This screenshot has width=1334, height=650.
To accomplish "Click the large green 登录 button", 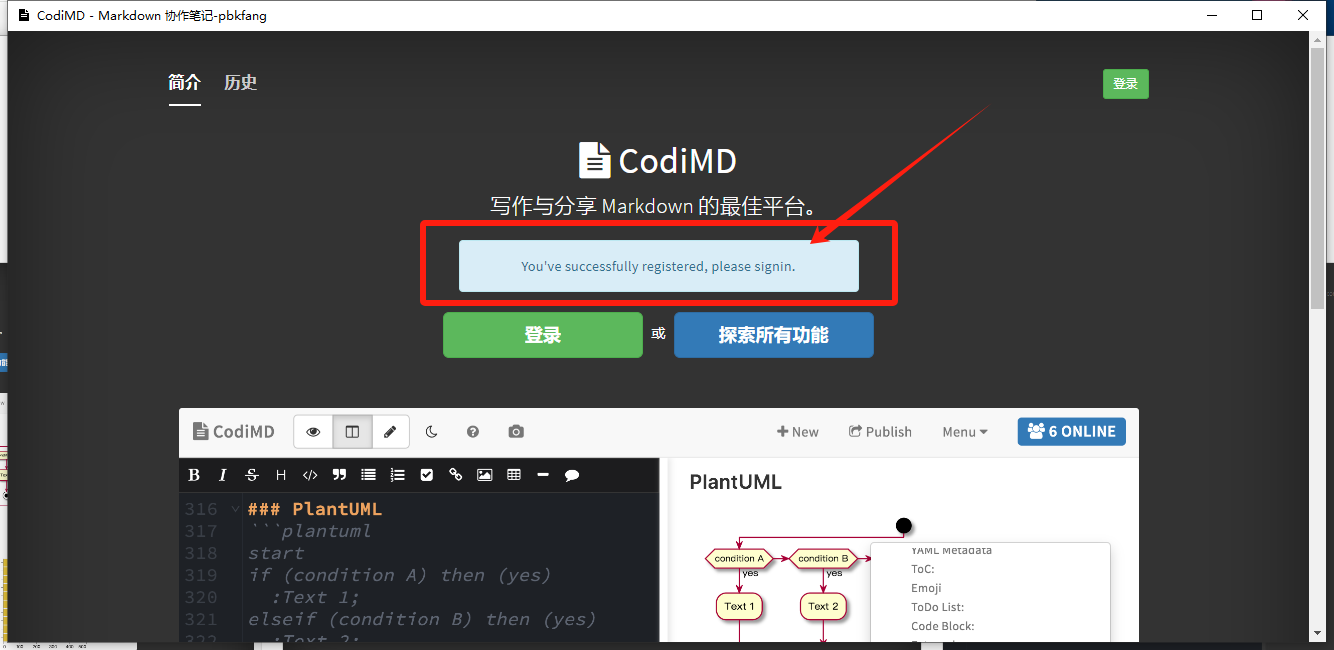I will click(x=543, y=335).
